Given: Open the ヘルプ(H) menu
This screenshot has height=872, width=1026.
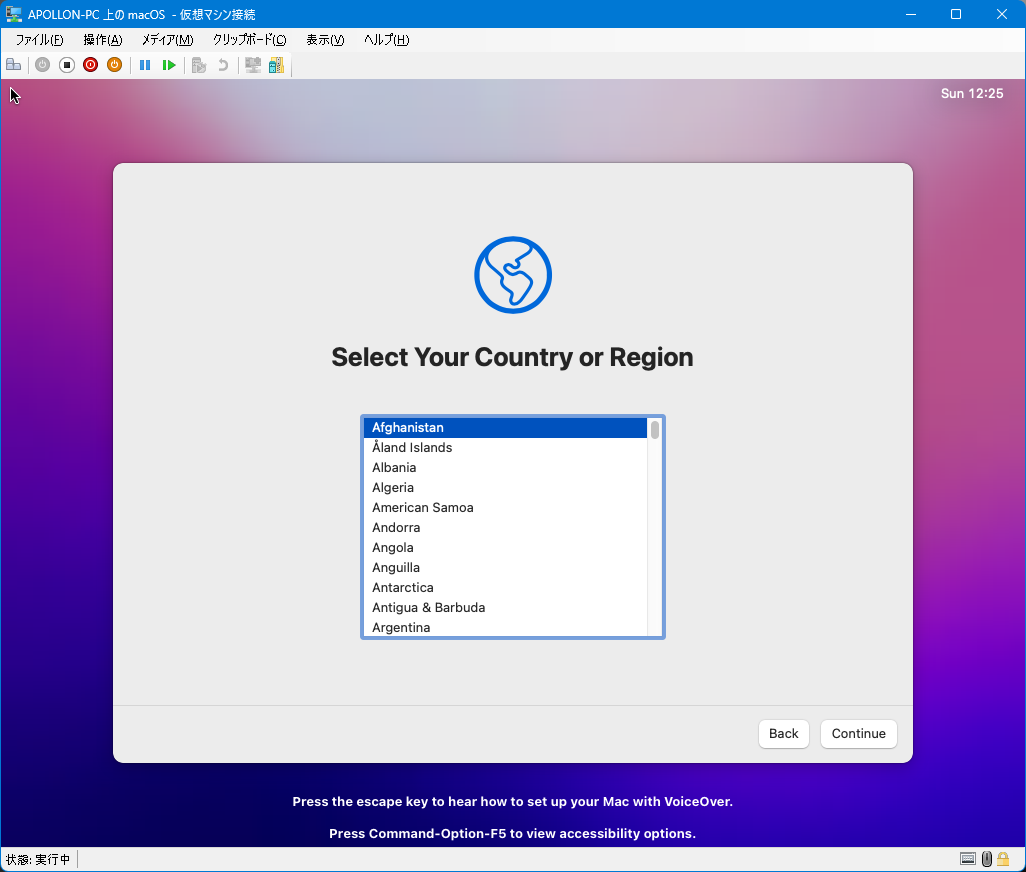Looking at the screenshot, I should pos(387,40).
